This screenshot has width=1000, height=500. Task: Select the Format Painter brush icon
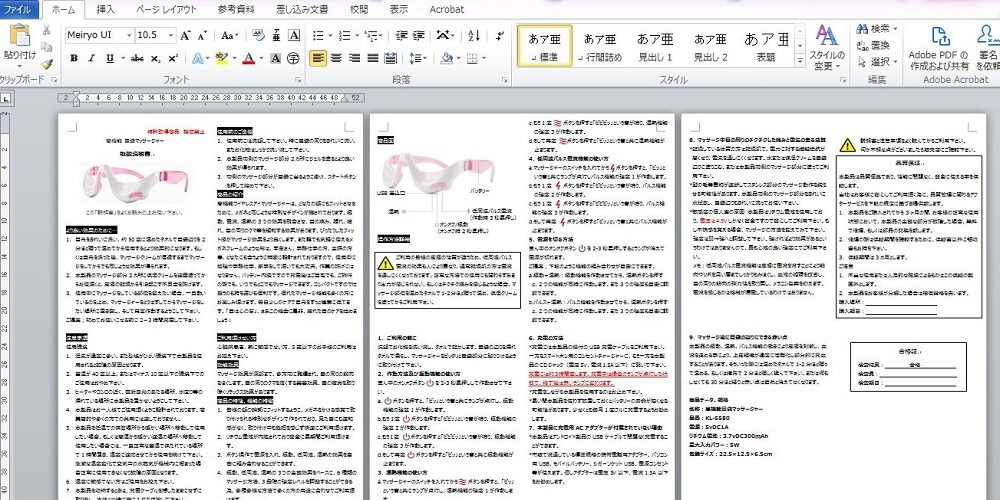(x=46, y=64)
